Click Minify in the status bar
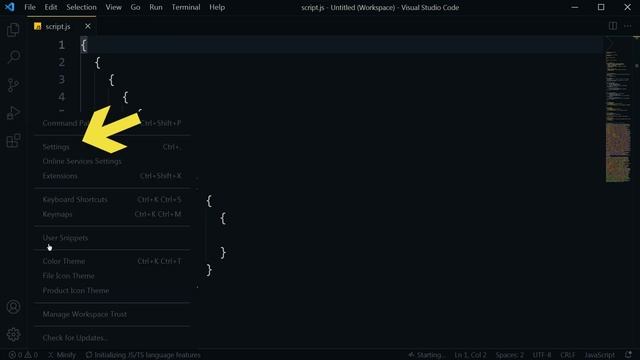Screen dimensions: 640x360 click(62, 355)
